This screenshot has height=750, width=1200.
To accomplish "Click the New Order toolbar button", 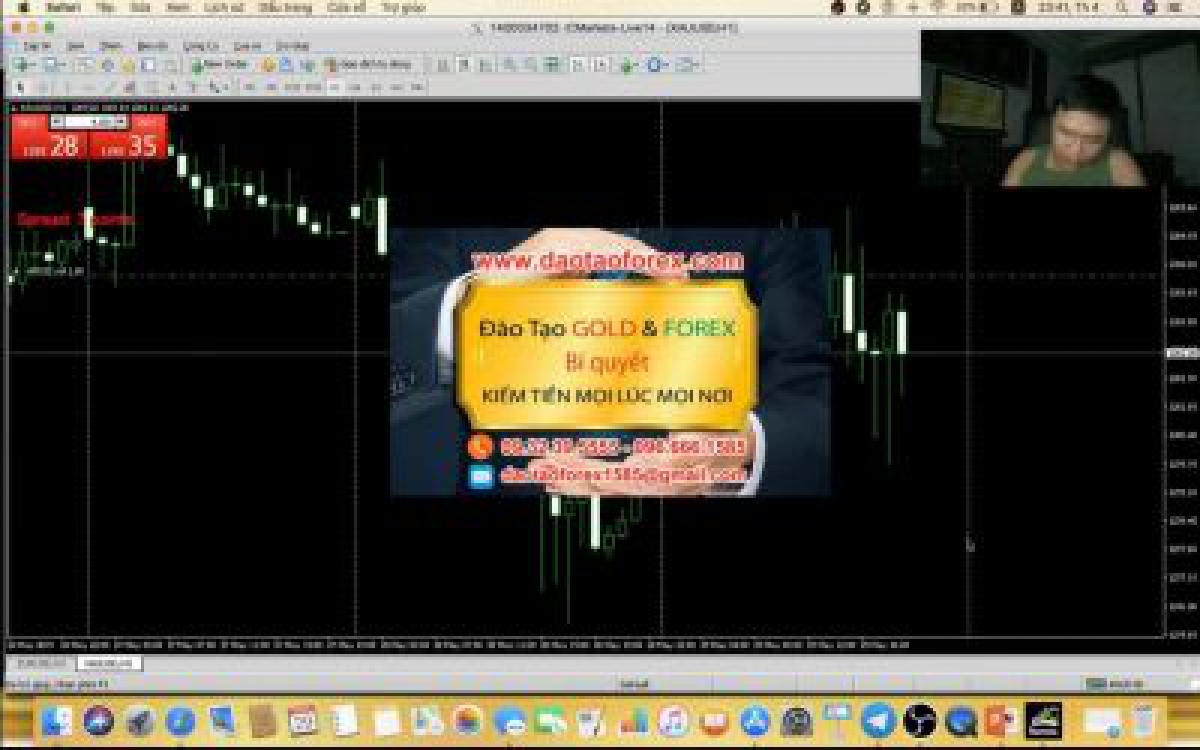I will pyautogui.click(x=220, y=64).
